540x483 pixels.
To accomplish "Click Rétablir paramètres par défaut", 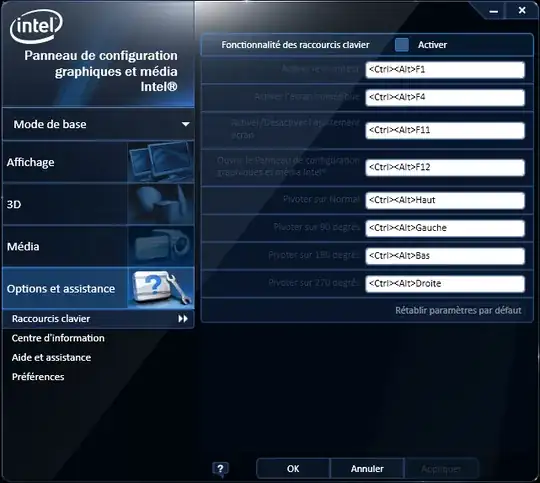I will [x=458, y=310].
